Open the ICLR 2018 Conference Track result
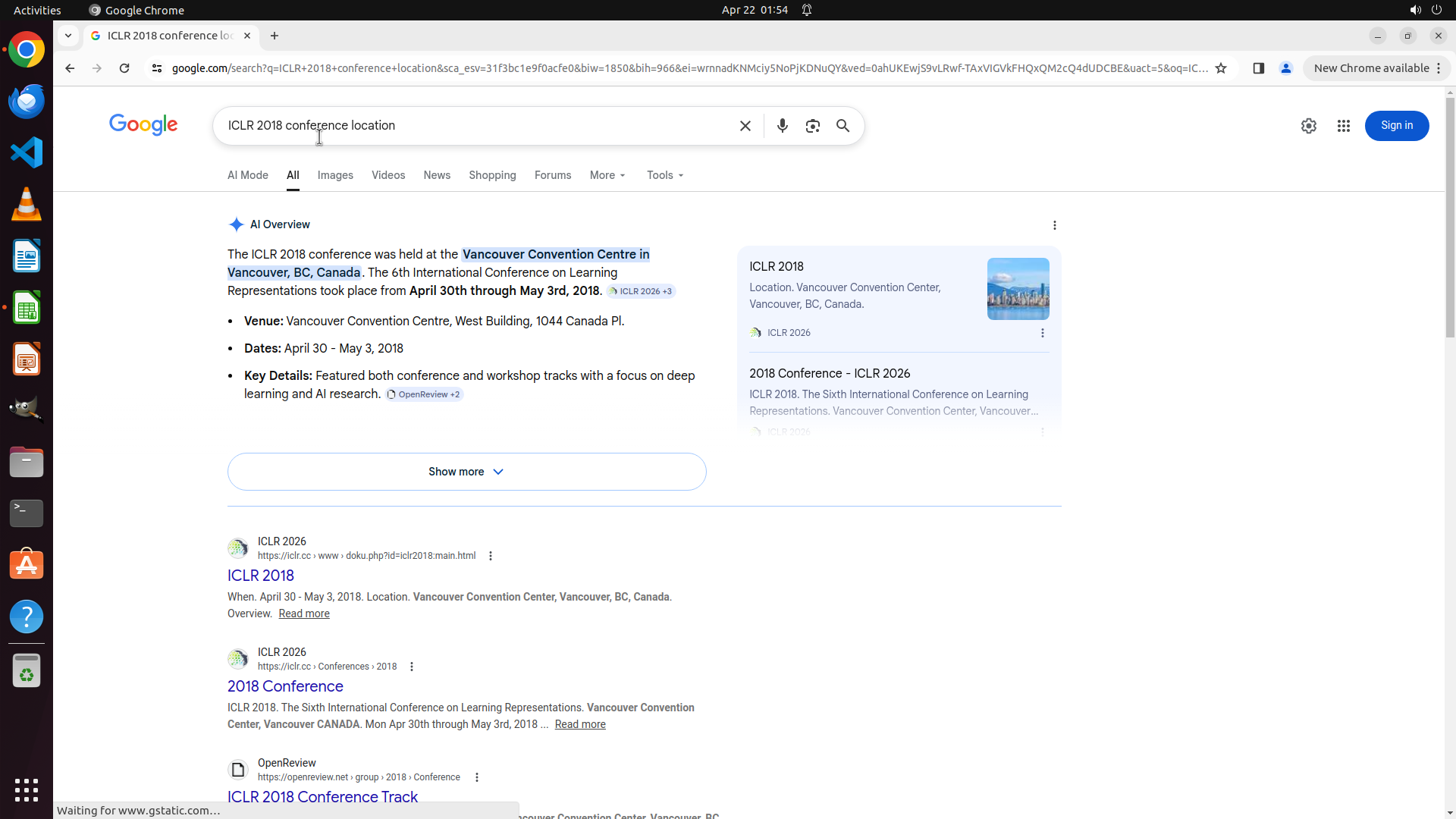 (322, 796)
